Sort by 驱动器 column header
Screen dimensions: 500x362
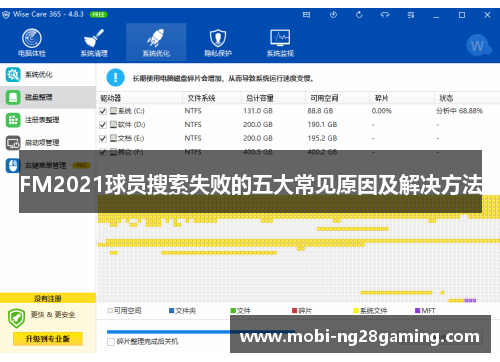[139, 98]
